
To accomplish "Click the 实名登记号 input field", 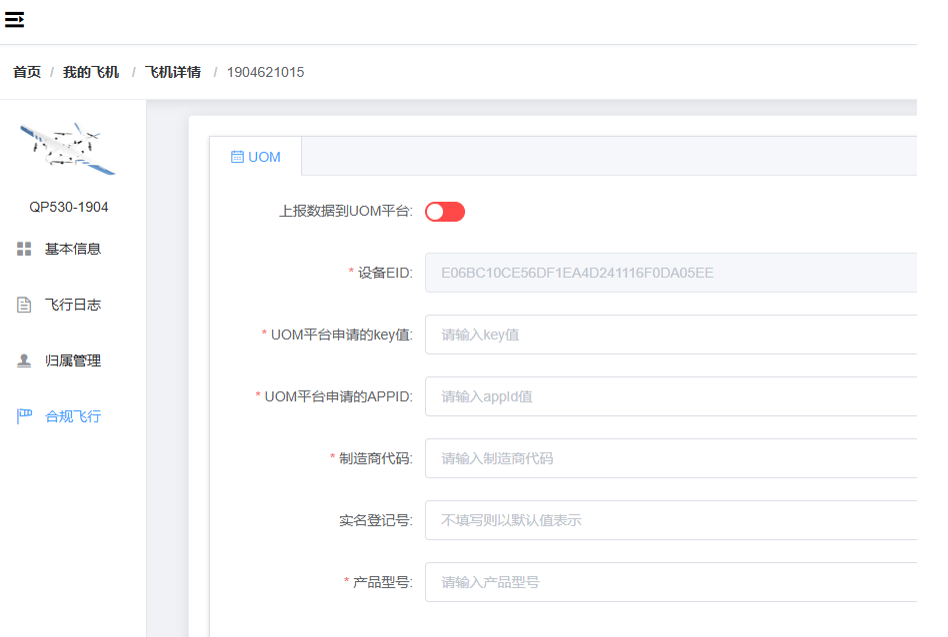I will [x=670, y=520].
